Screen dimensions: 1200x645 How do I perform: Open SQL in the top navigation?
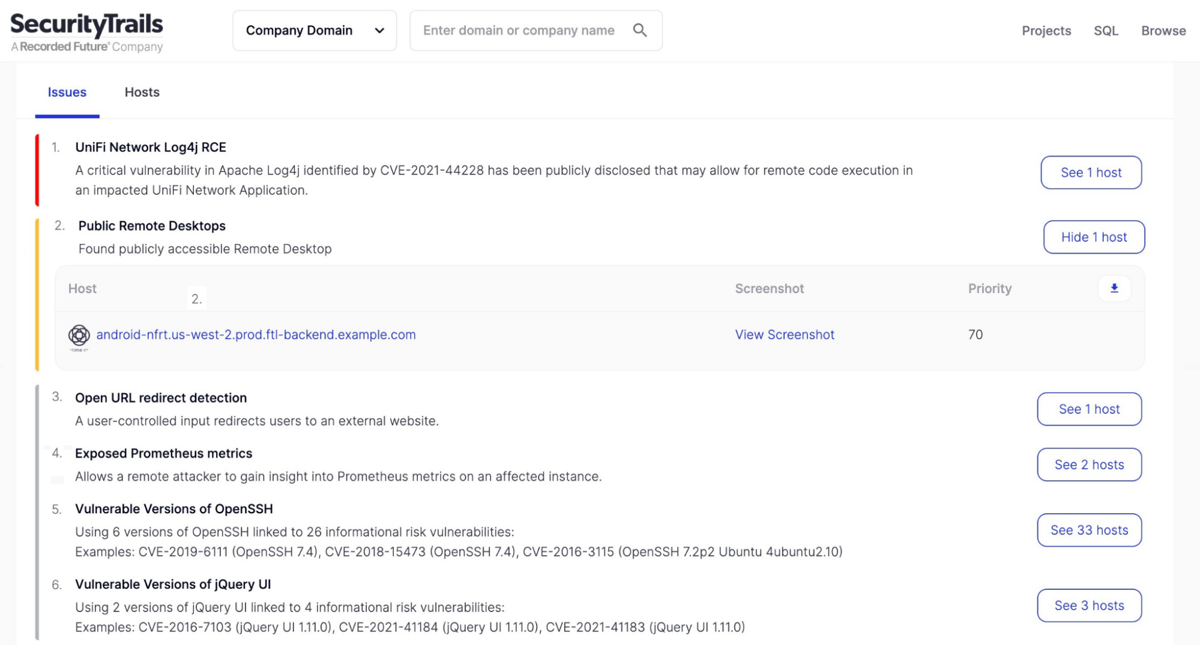(x=1106, y=31)
